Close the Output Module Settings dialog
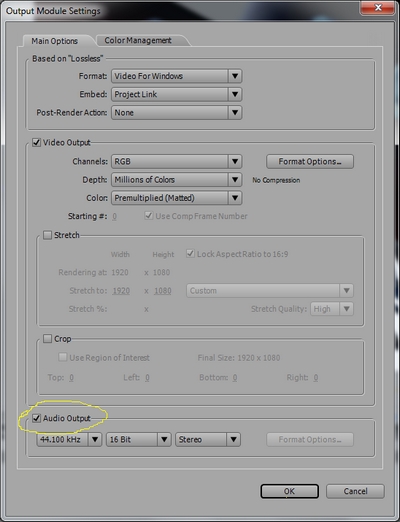 tap(378, 7)
